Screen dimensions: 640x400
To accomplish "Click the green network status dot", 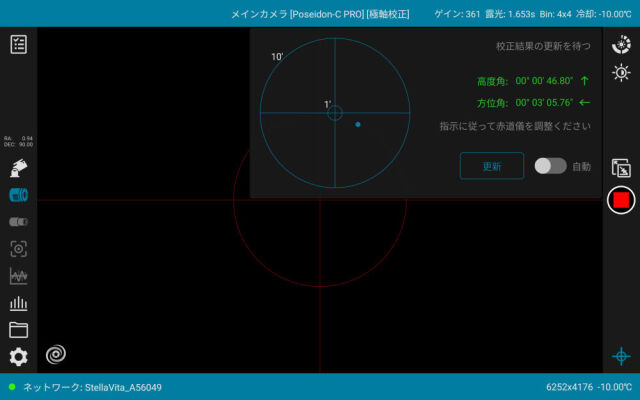I will (12, 387).
